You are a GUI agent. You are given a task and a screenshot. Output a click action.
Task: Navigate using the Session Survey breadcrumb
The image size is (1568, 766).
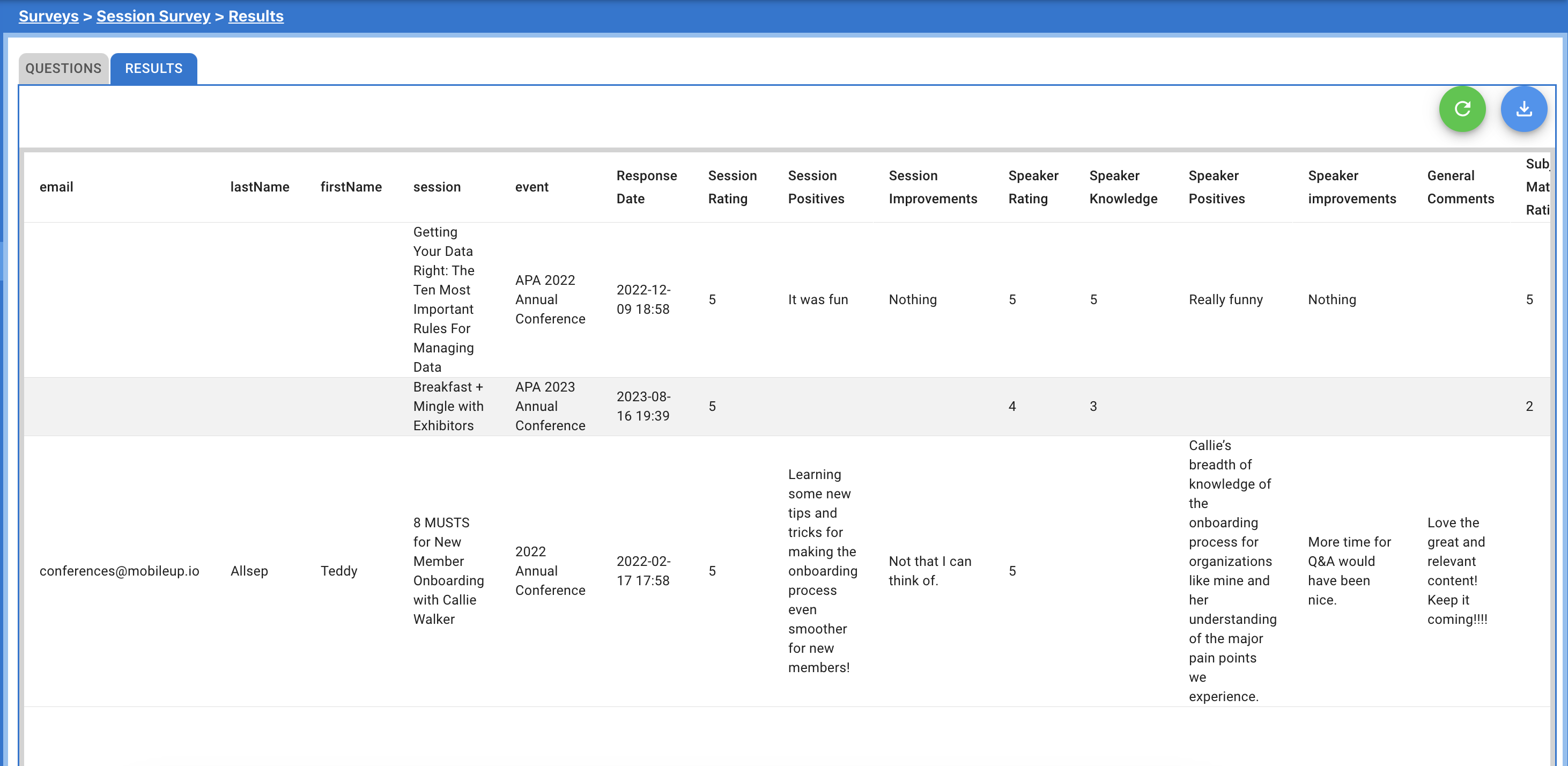point(153,16)
